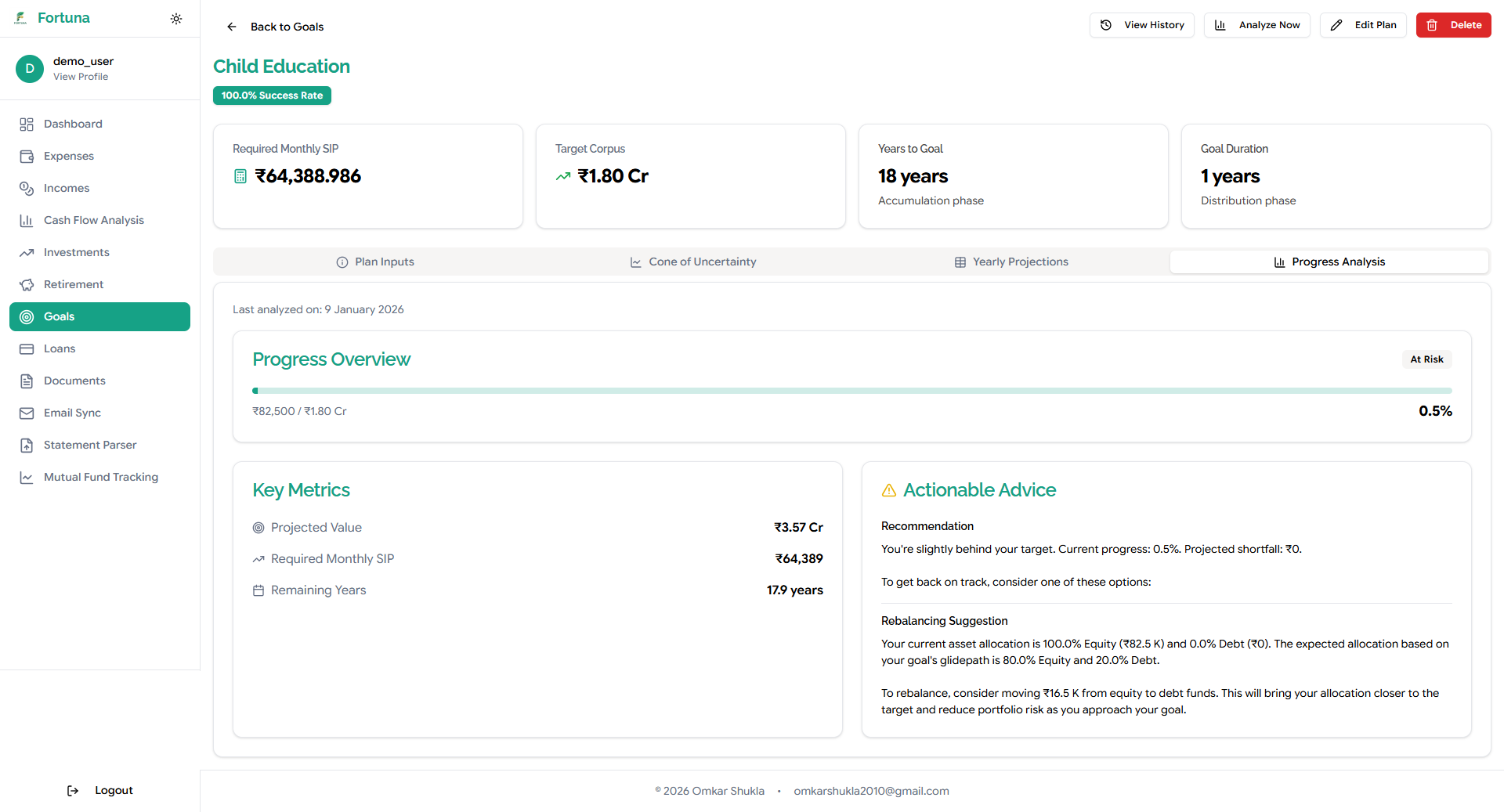1504x812 pixels.
Task: Select the Email Sync envelope icon
Action: click(x=27, y=413)
